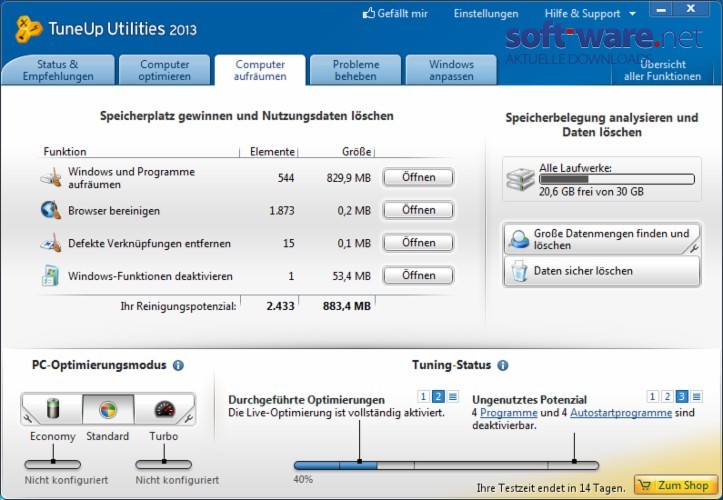
Task: Click the Alle Laufwerke drive stack icon
Action: pos(521,179)
